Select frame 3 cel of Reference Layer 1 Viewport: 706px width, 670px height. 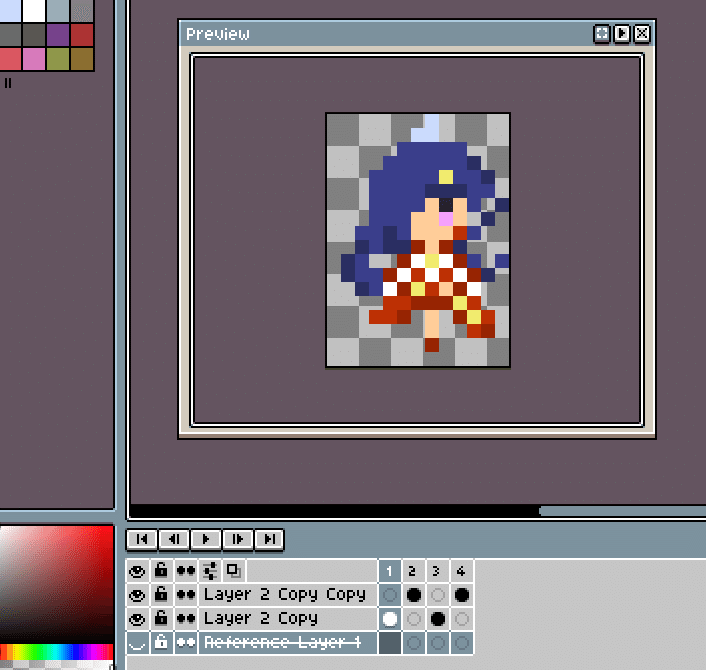point(438,643)
